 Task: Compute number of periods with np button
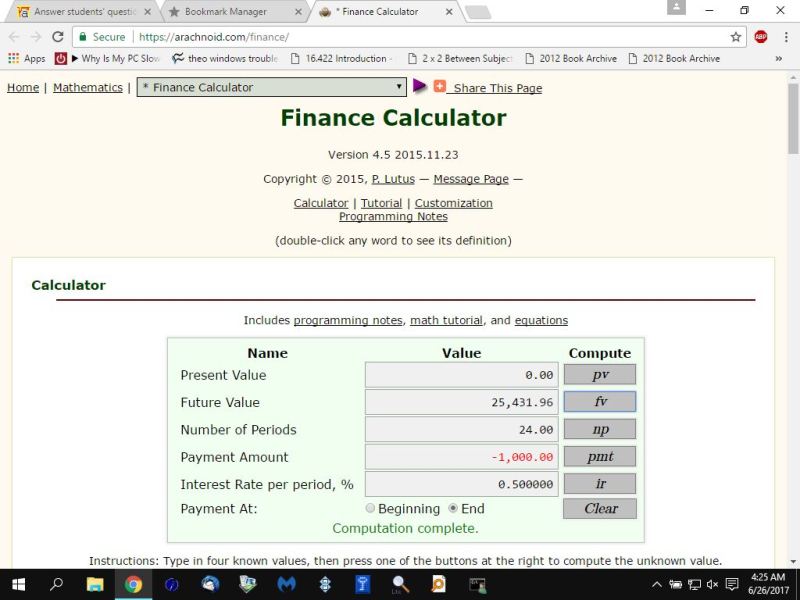pyautogui.click(x=599, y=429)
